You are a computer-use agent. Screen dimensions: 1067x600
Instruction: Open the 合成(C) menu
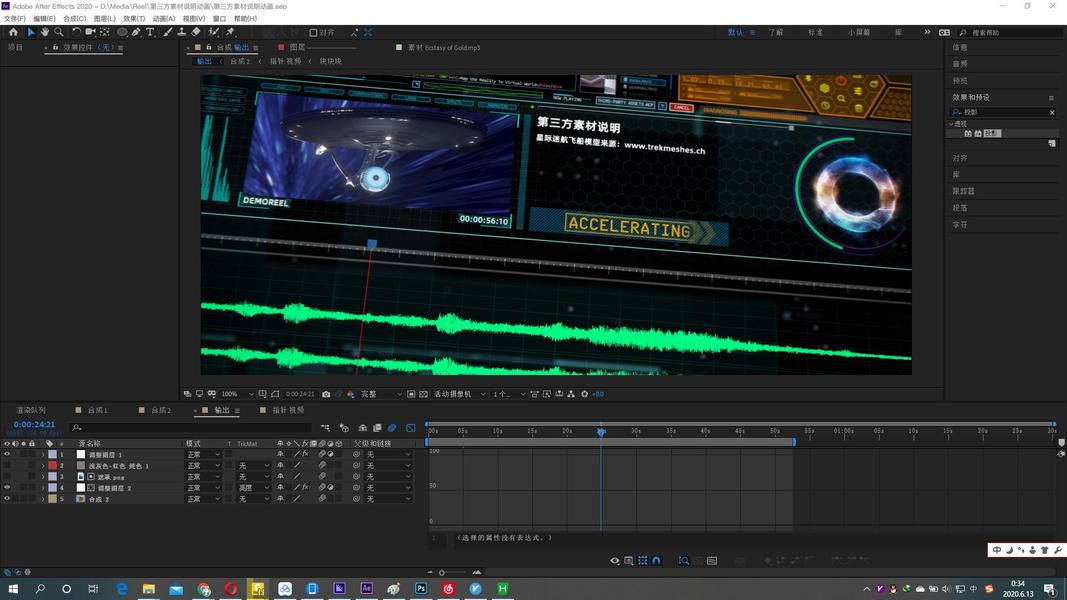point(74,18)
